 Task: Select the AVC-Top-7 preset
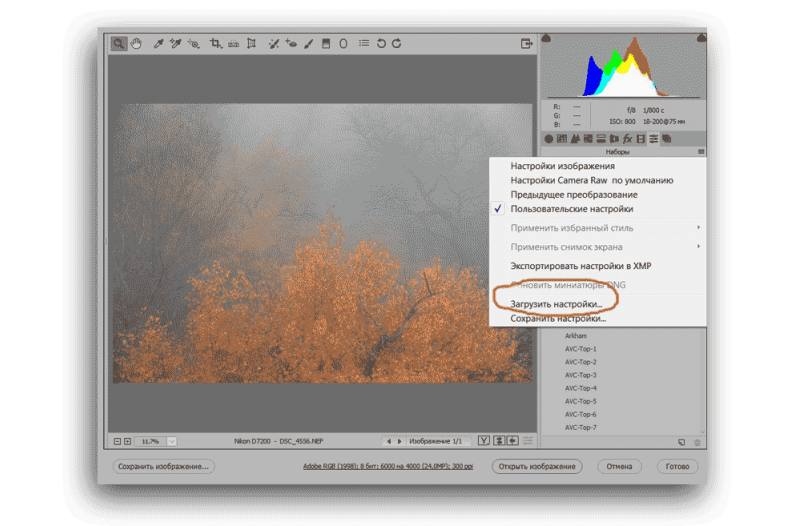581,428
